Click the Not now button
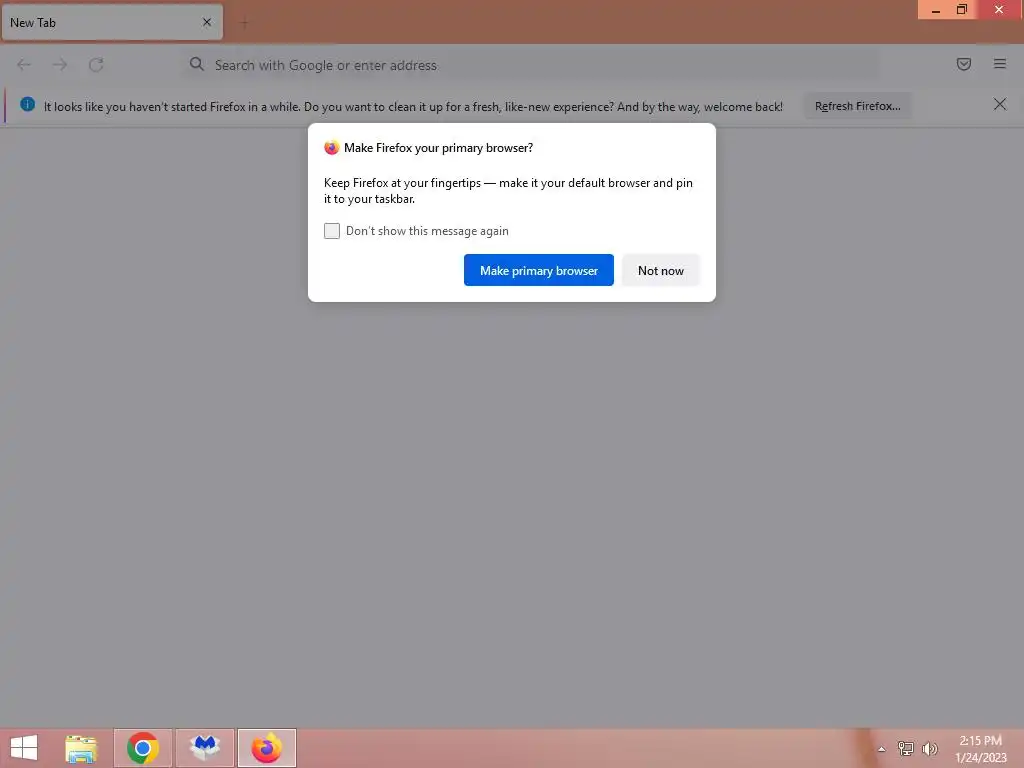Image resolution: width=1024 pixels, height=768 pixels. coord(660,270)
